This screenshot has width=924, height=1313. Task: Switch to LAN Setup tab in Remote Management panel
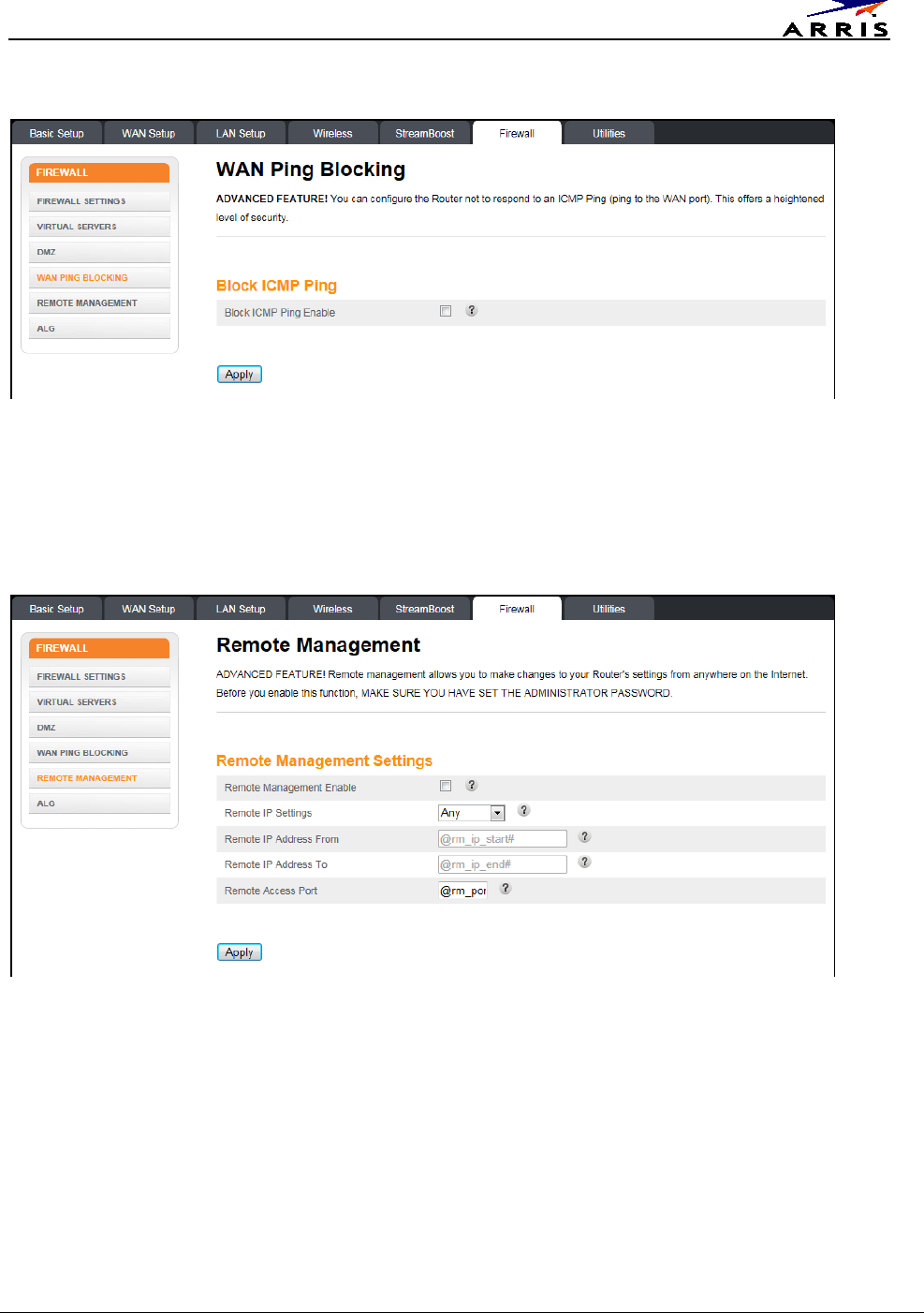coord(241,609)
